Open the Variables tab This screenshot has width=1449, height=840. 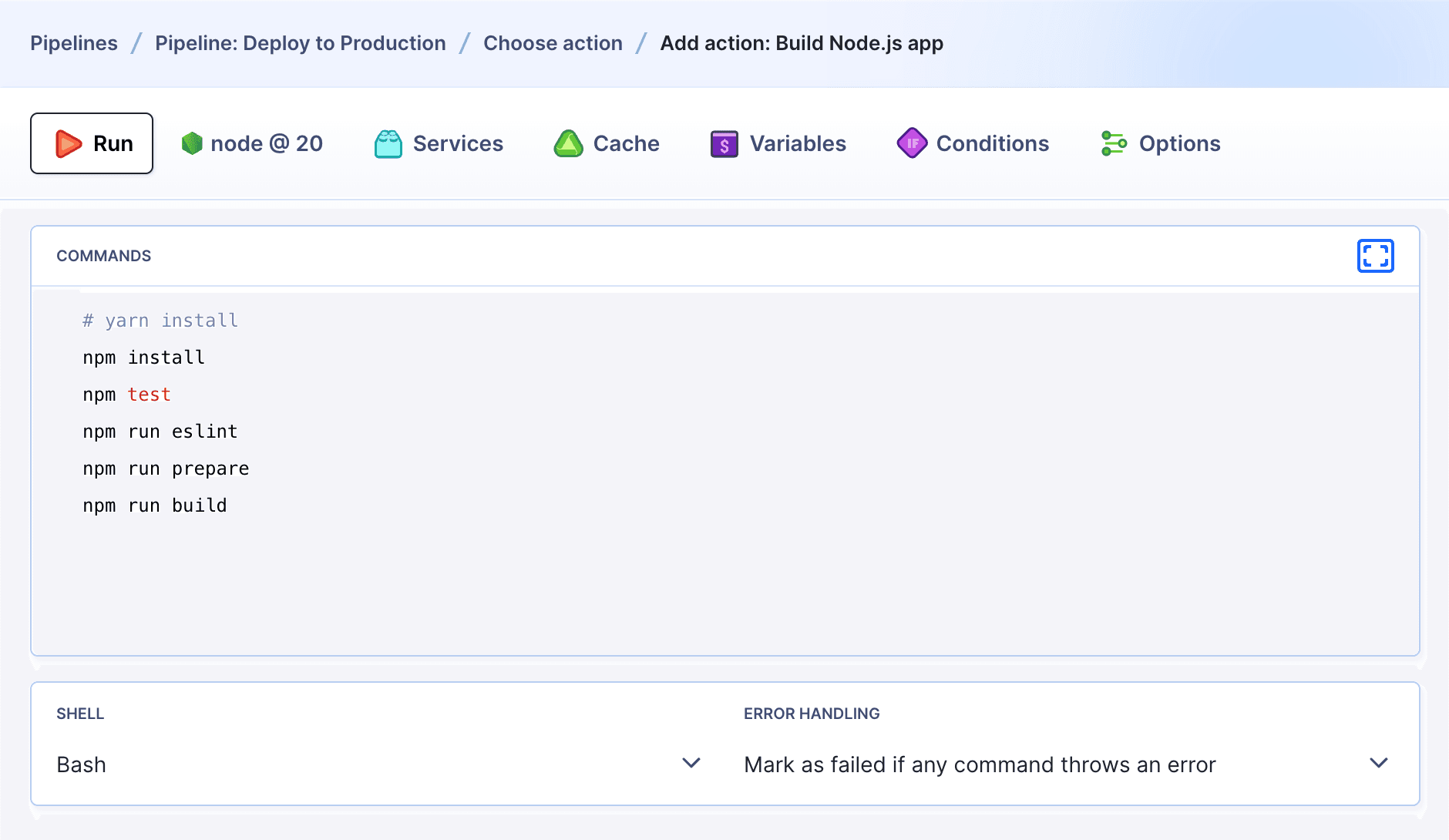[798, 143]
